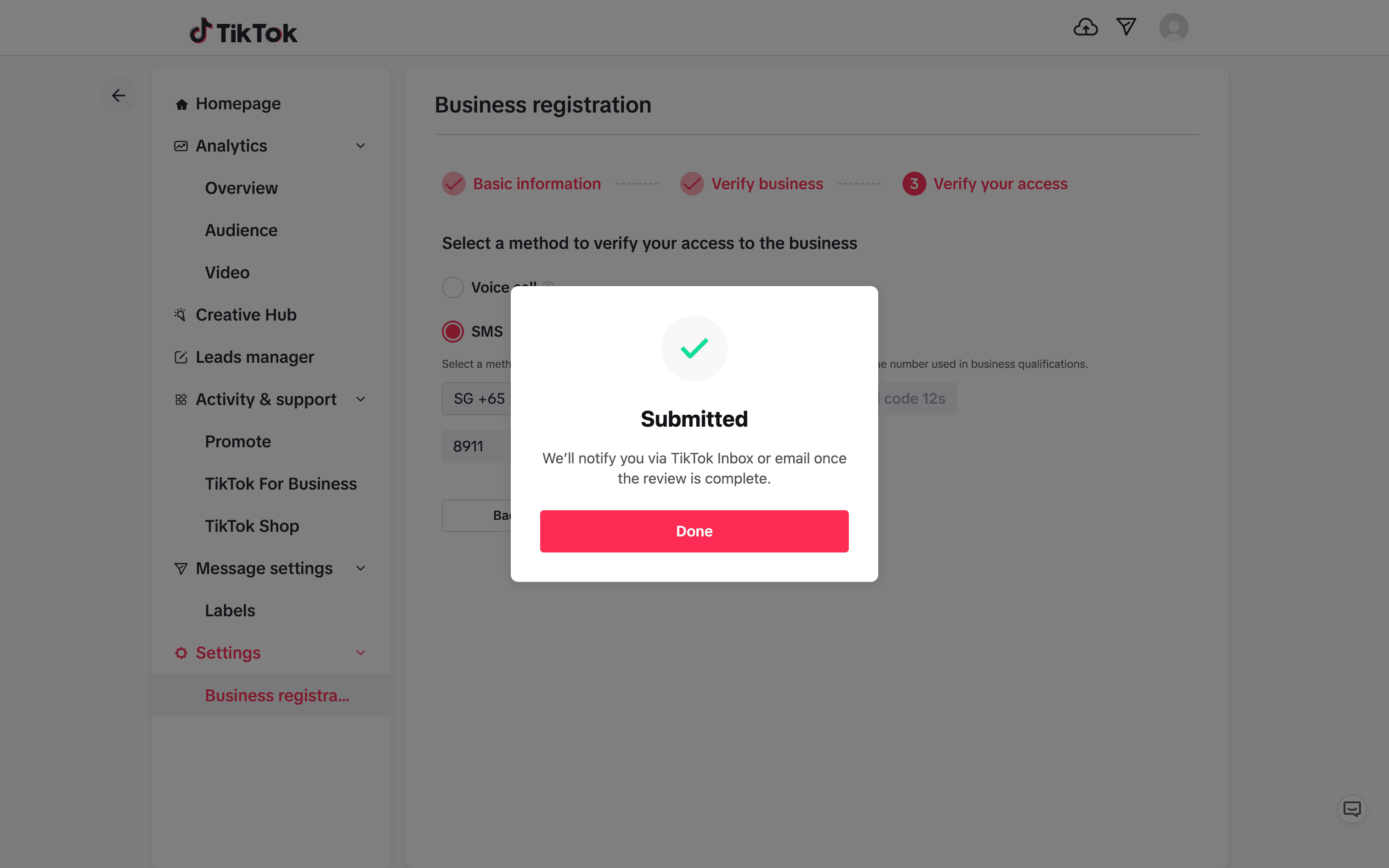Collapse the Settings section chevron

[x=361, y=653]
